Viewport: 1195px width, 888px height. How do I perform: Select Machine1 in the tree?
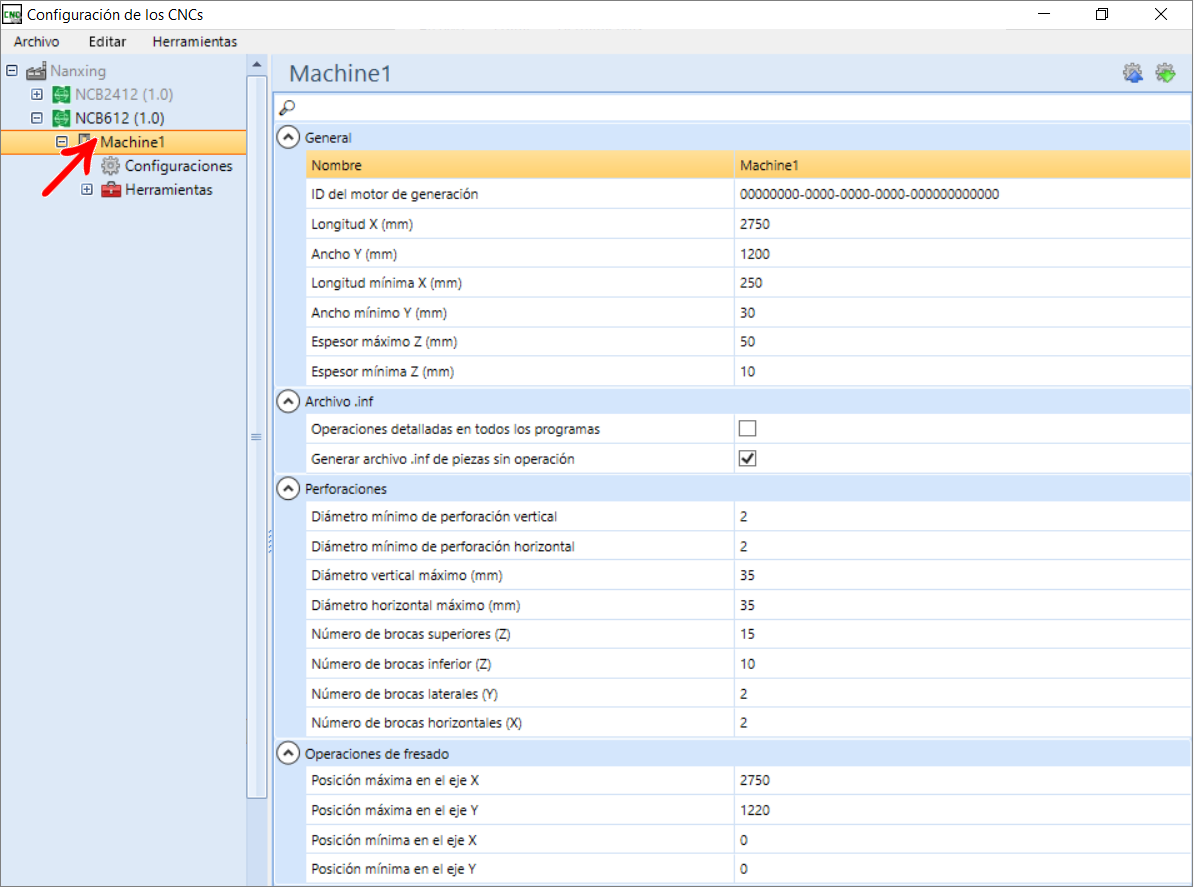133,142
